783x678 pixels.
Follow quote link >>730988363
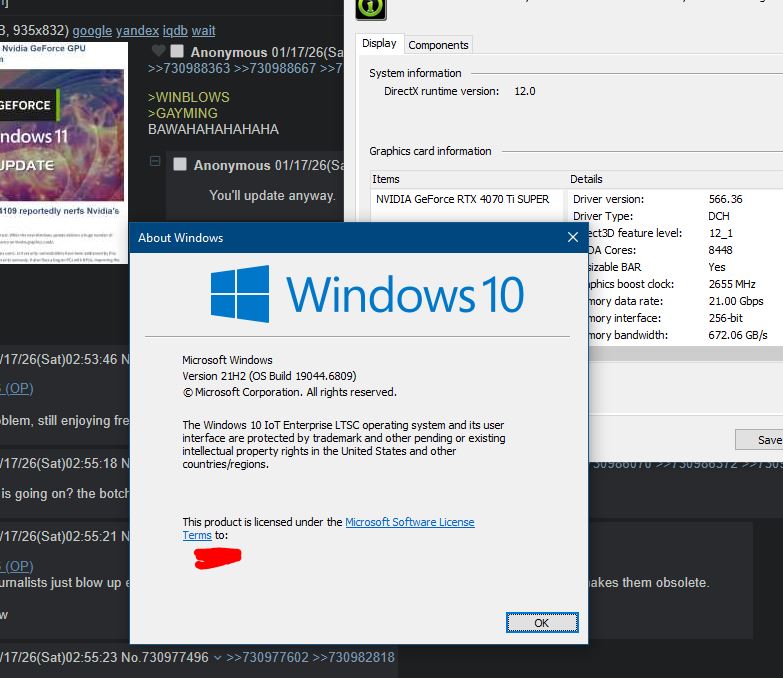[x=189, y=68]
